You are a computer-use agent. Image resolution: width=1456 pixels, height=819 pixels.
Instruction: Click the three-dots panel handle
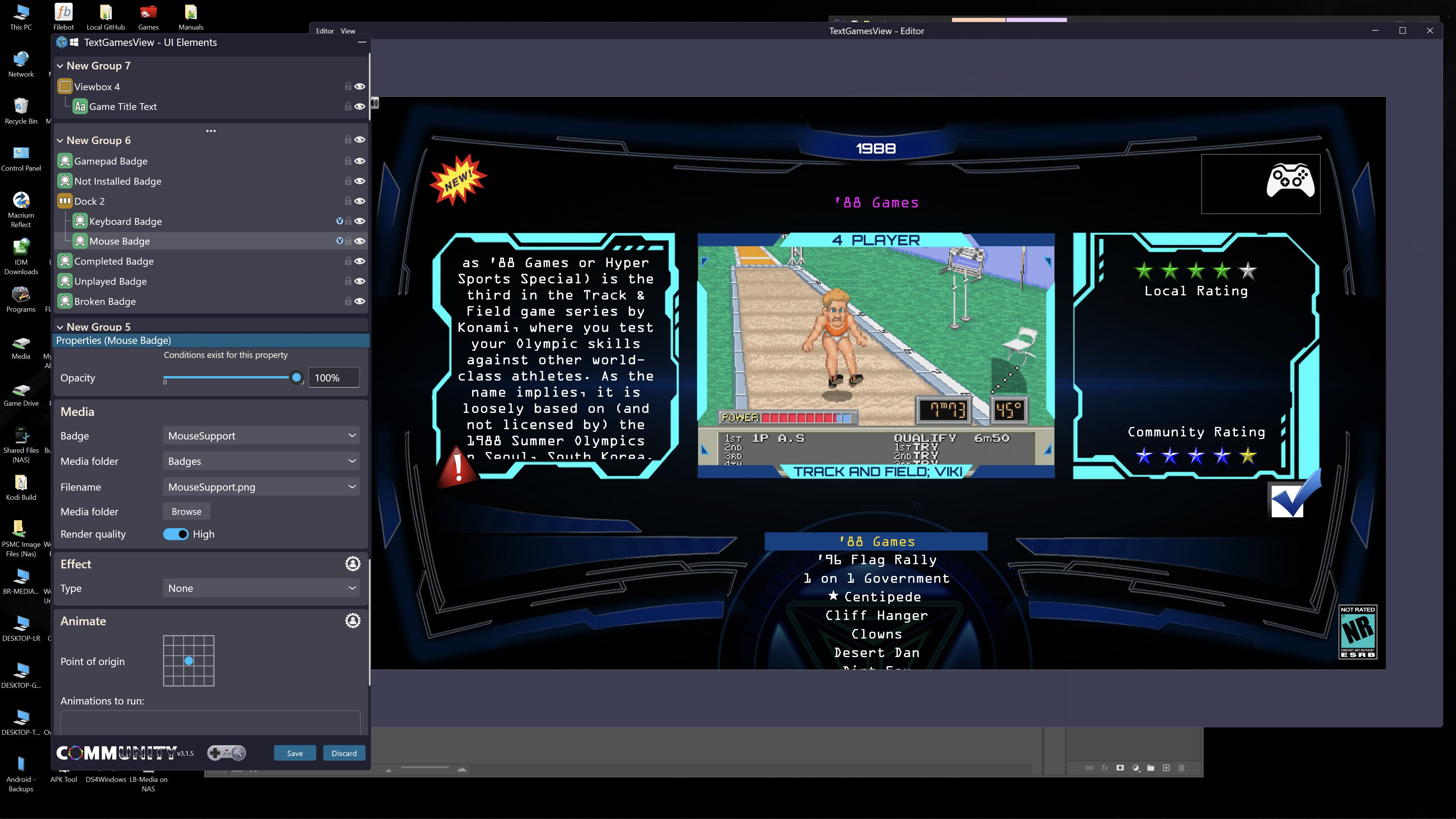point(211,131)
